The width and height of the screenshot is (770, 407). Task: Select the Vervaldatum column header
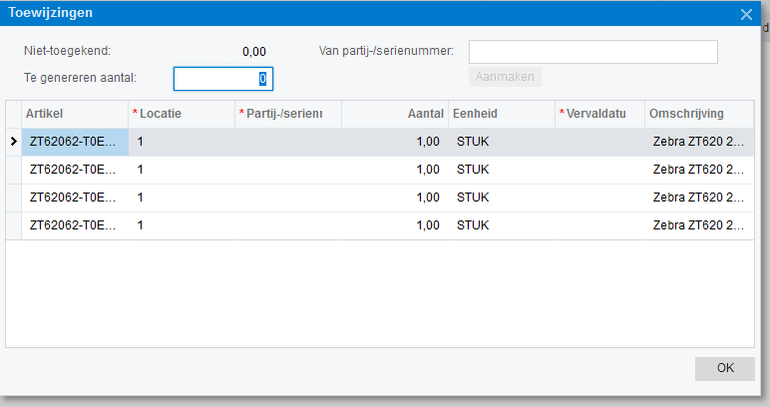click(x=598, y=114)
